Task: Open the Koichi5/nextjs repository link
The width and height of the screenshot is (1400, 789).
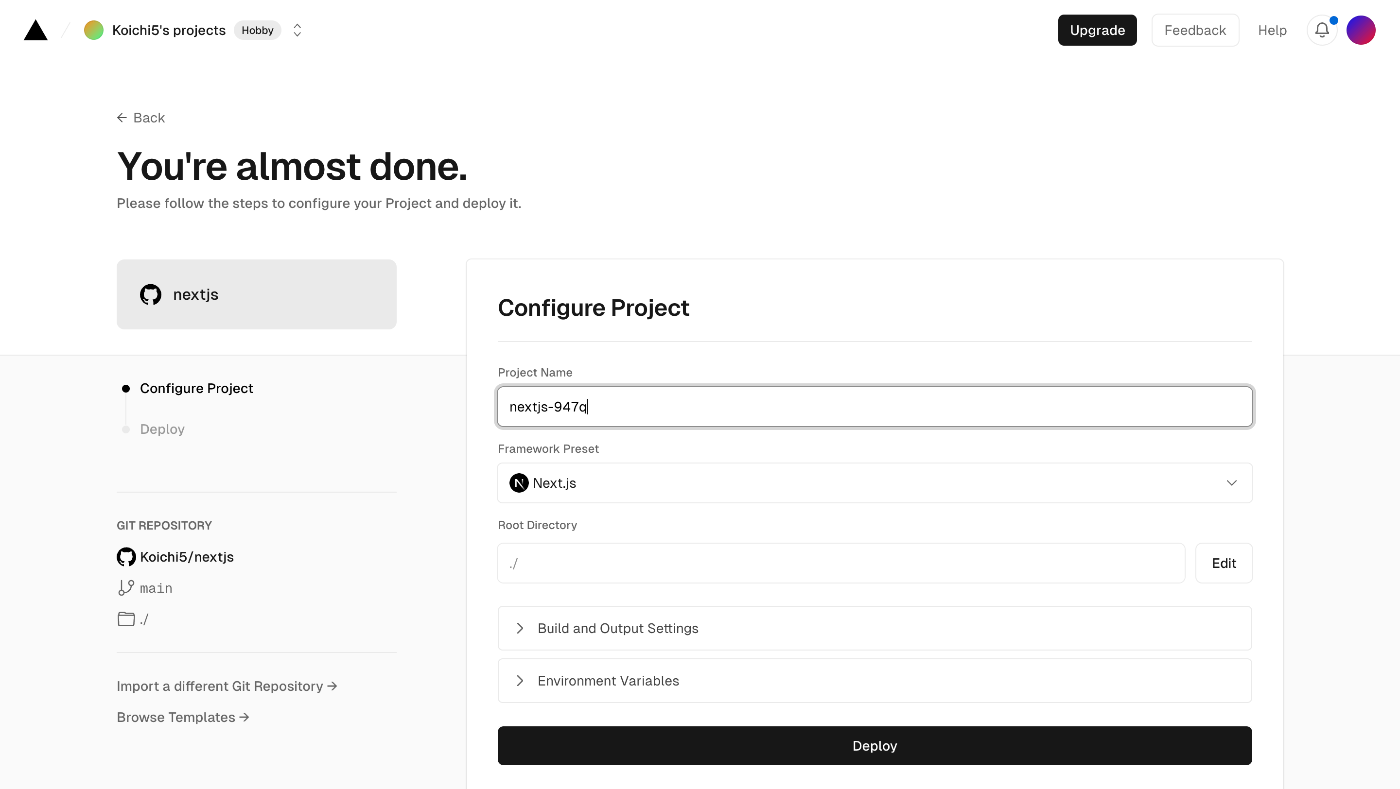Action: [187, 557]
